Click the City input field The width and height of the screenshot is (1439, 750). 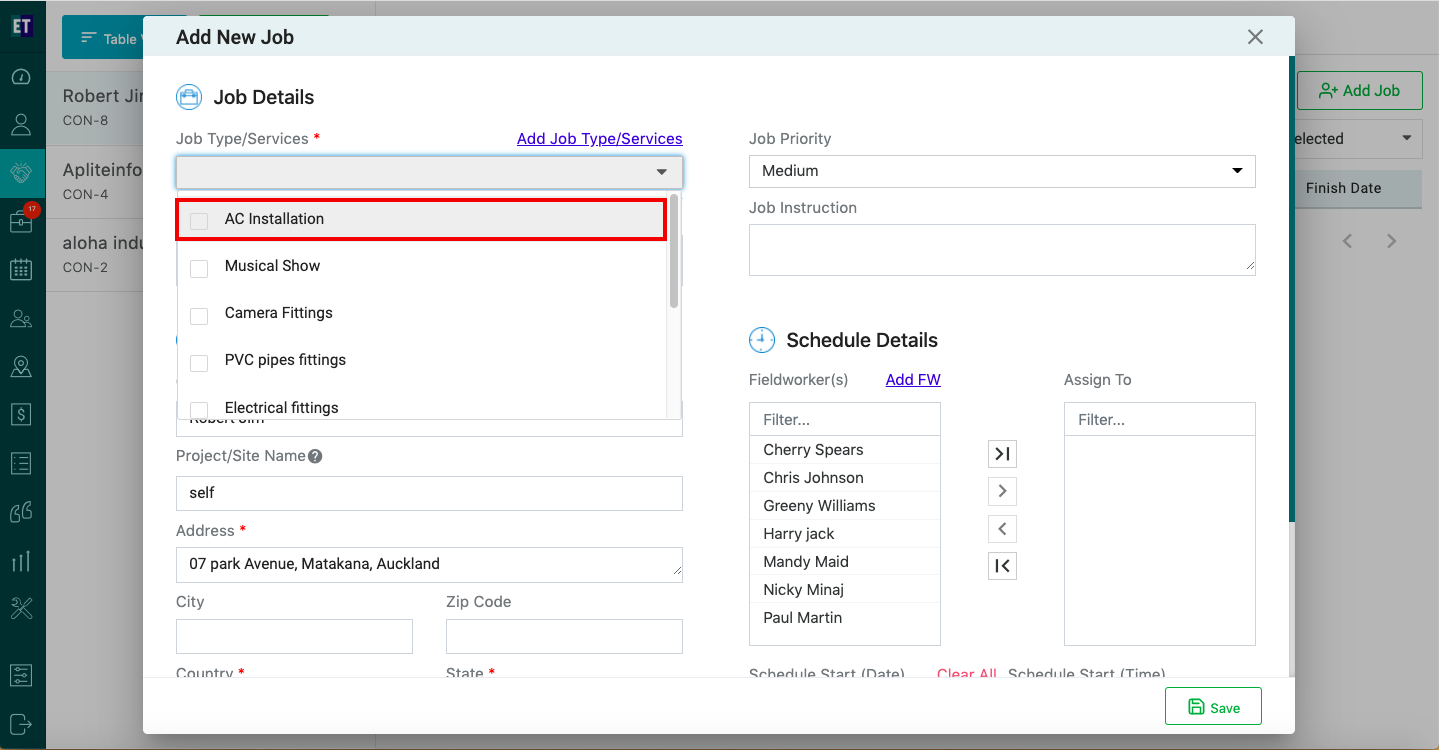coord(294,636)
